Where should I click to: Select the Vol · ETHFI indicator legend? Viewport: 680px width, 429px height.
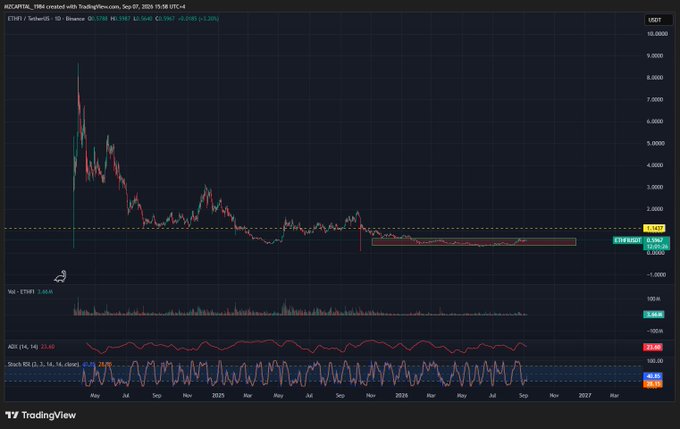[30, 292]
